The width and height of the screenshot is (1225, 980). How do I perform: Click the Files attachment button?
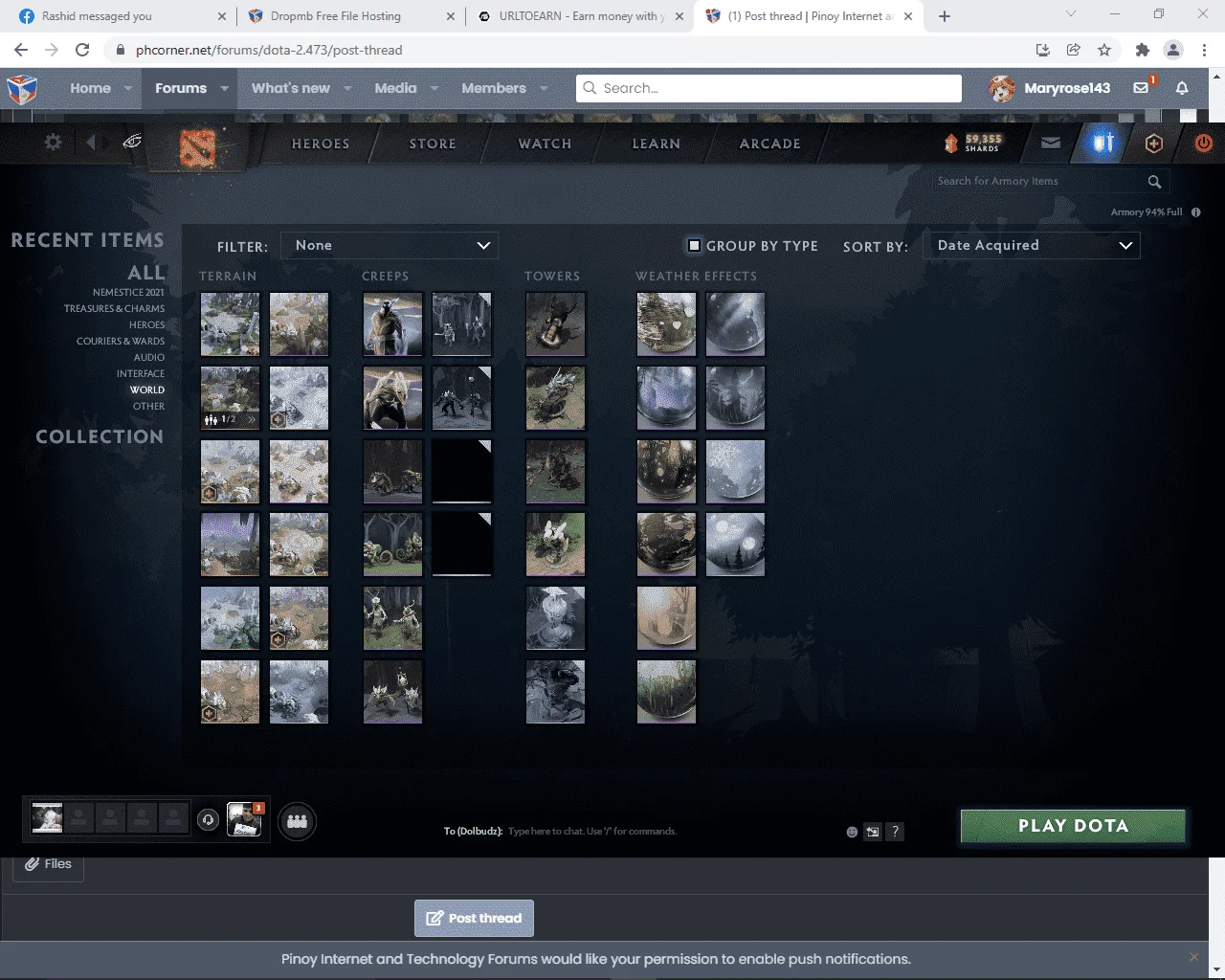coord(48,864)
